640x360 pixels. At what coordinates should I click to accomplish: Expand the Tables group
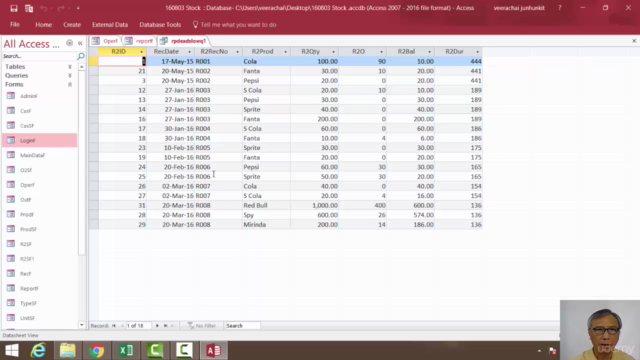click(x=70, y=67)
